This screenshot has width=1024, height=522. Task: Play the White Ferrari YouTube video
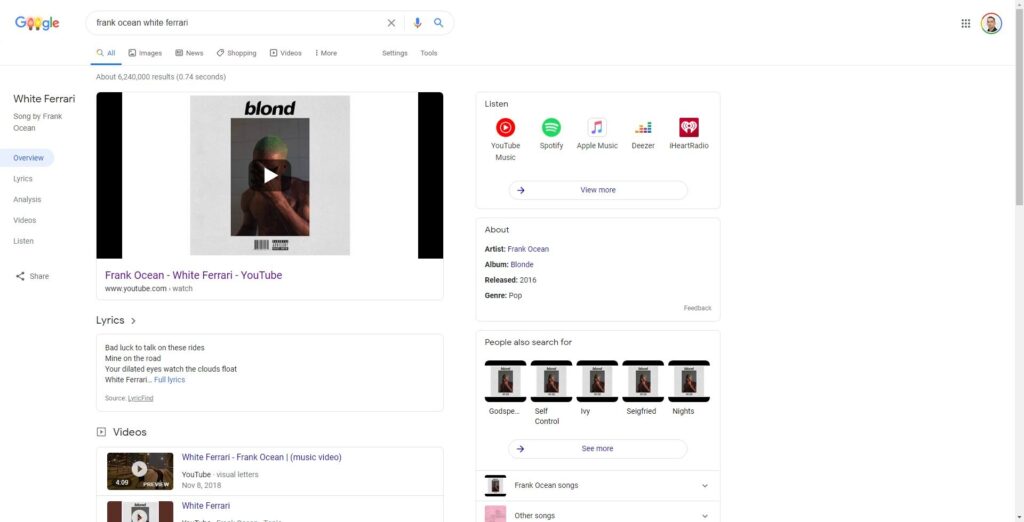[x=270, y=175]
